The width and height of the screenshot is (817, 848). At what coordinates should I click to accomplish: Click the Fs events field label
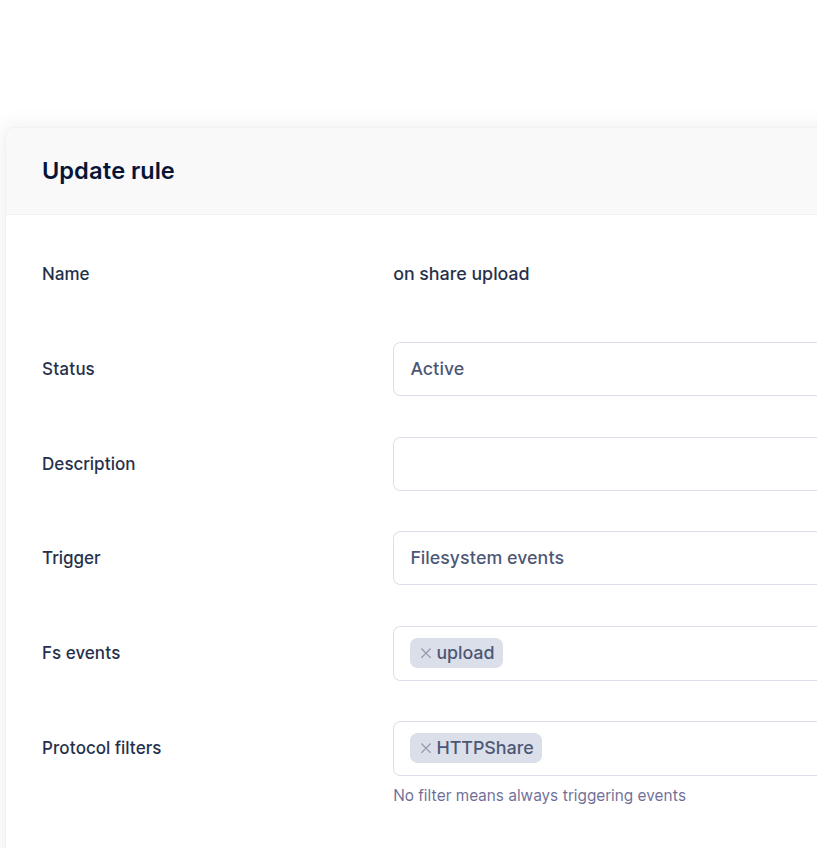pyautogui.click(x=81, y=653)
